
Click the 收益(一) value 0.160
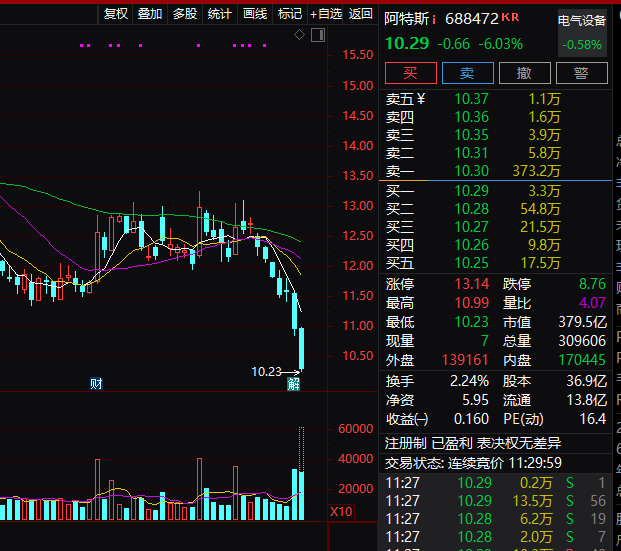[x=471, y=419]
